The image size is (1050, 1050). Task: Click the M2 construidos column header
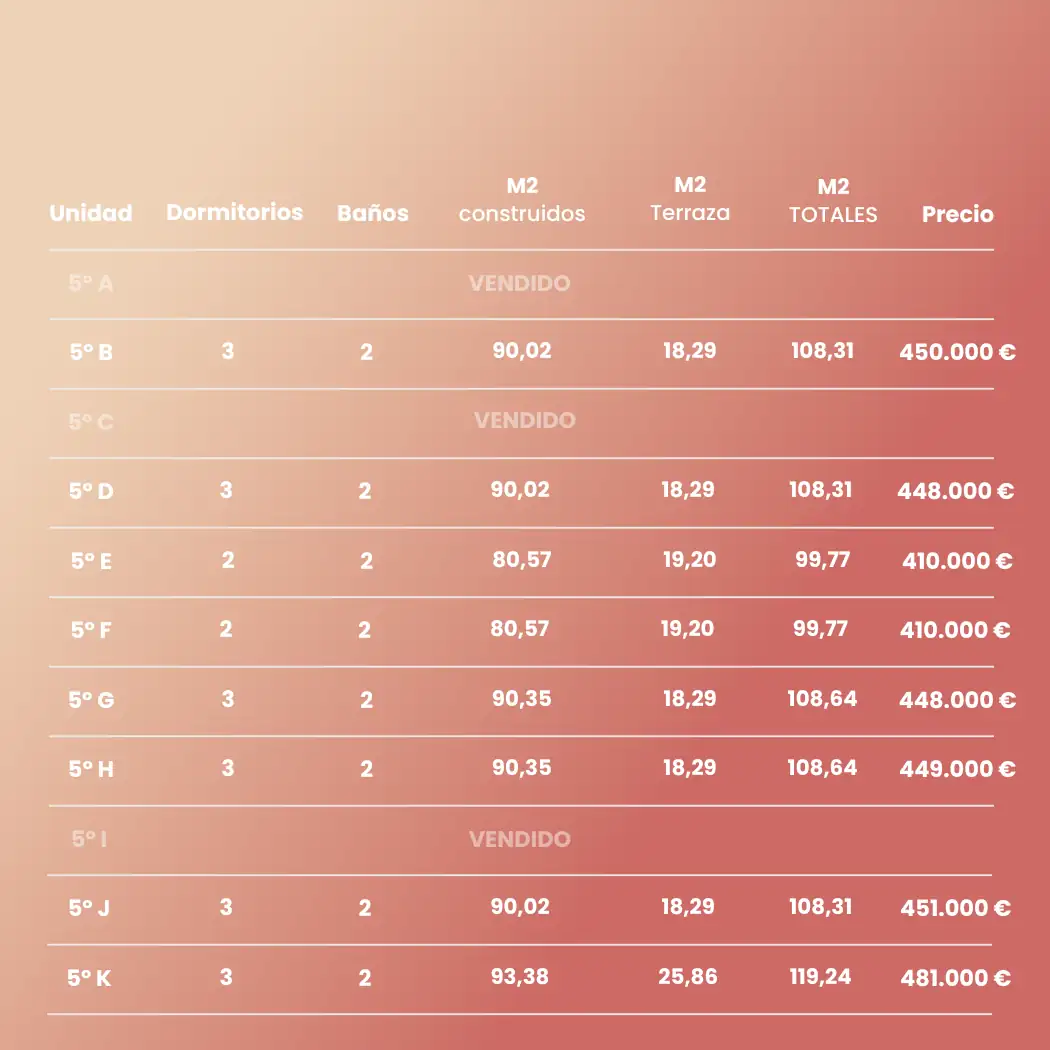coord(522,200)
